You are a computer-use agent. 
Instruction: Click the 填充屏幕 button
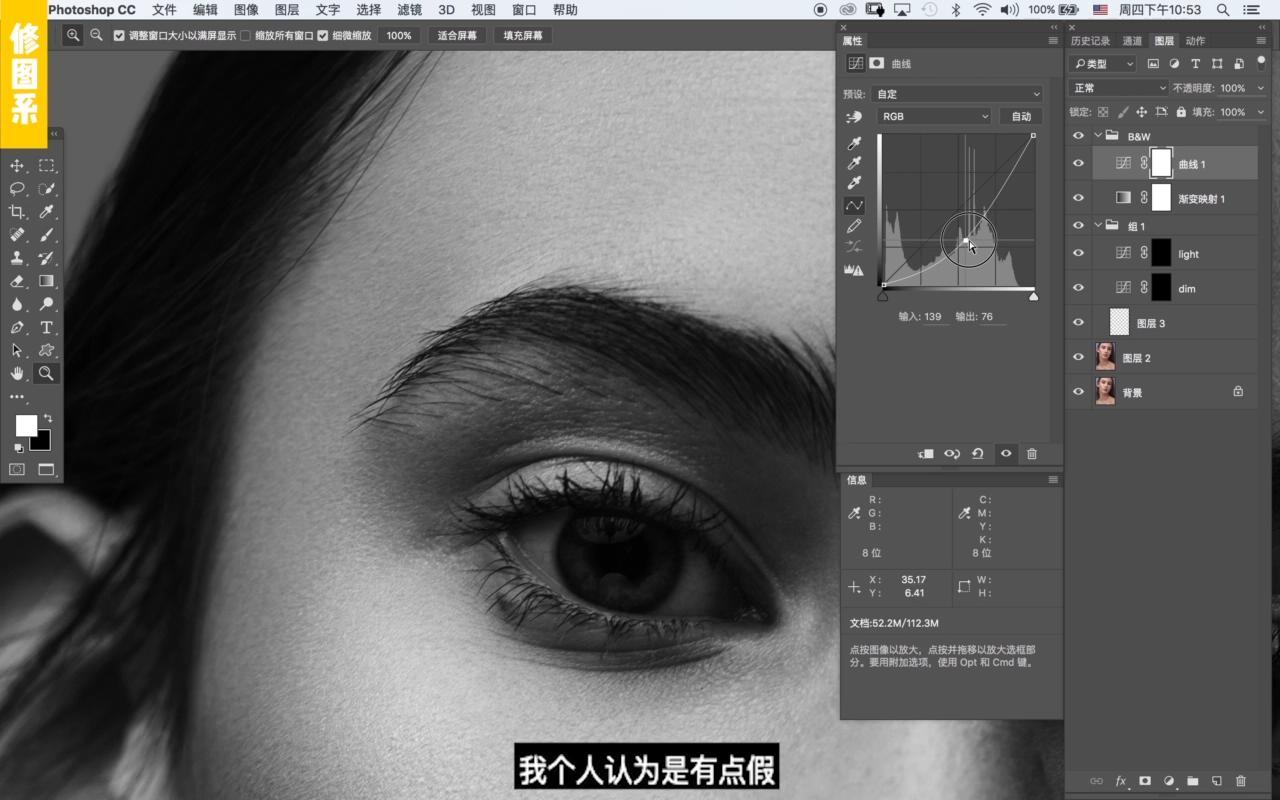(x=522, y=35)
